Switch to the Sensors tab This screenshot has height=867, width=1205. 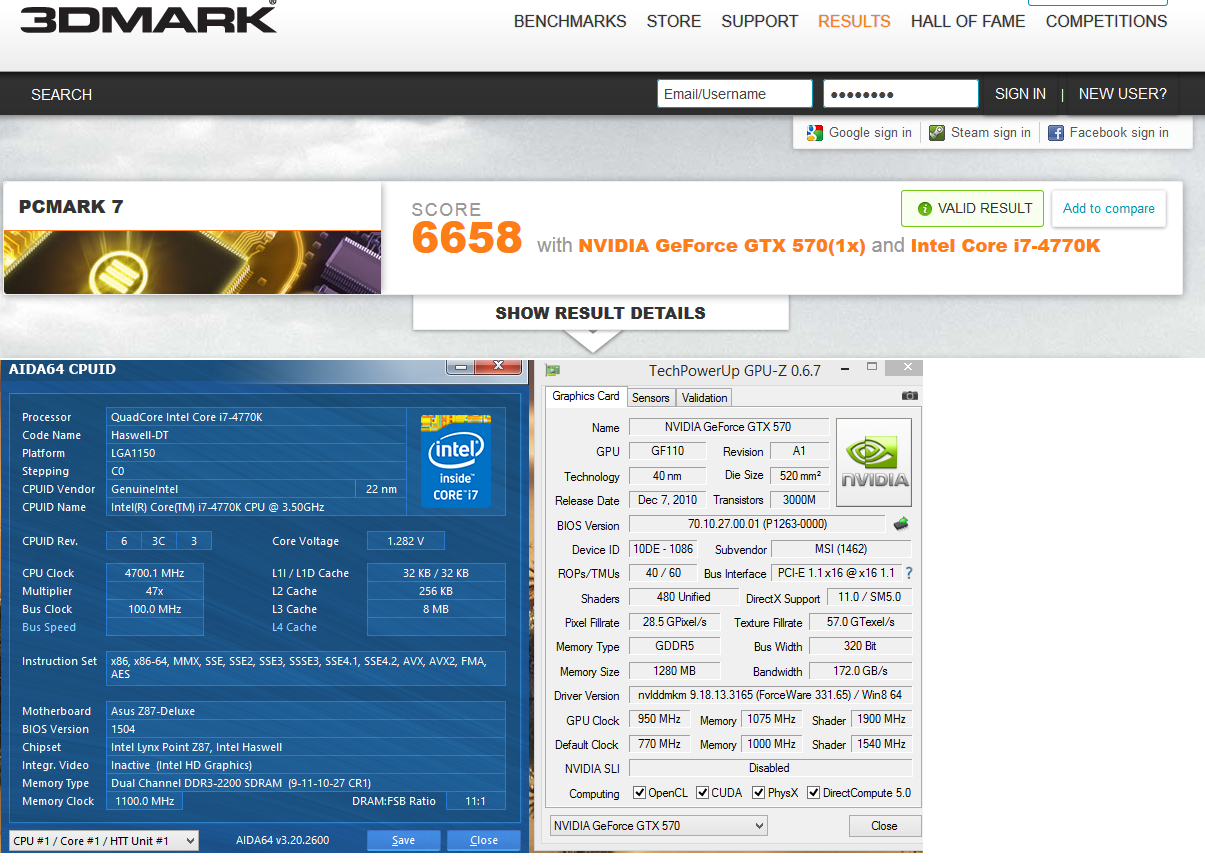(651, 398)
